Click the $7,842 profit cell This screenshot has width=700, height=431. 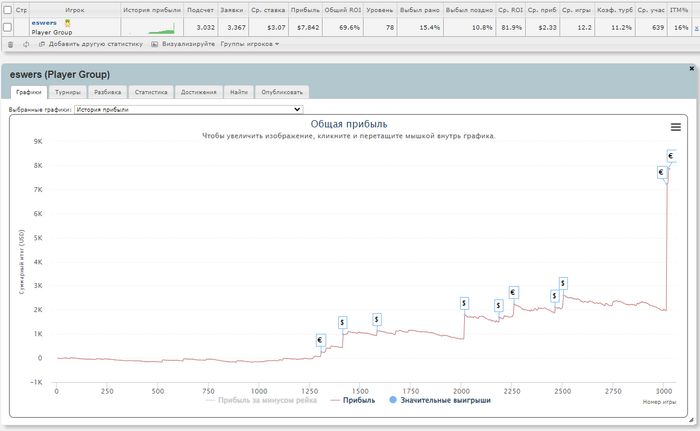305,28
